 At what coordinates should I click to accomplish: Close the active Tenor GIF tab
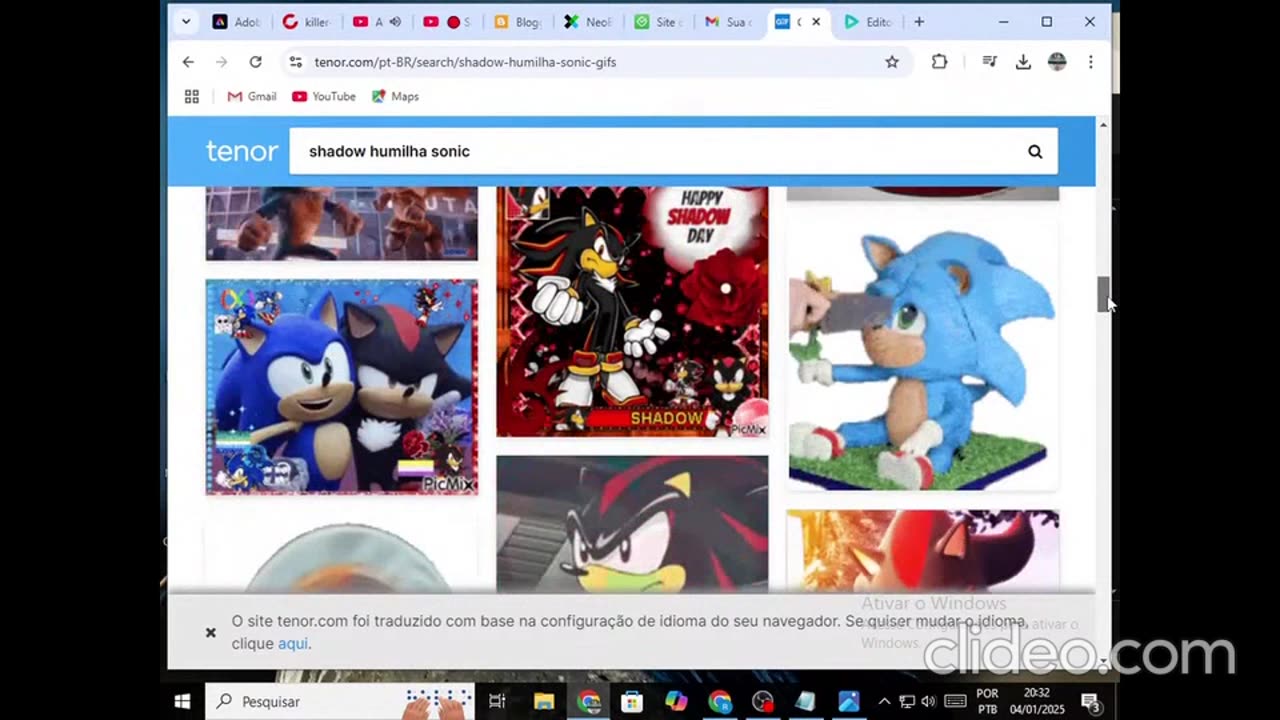tap(816, 21)
